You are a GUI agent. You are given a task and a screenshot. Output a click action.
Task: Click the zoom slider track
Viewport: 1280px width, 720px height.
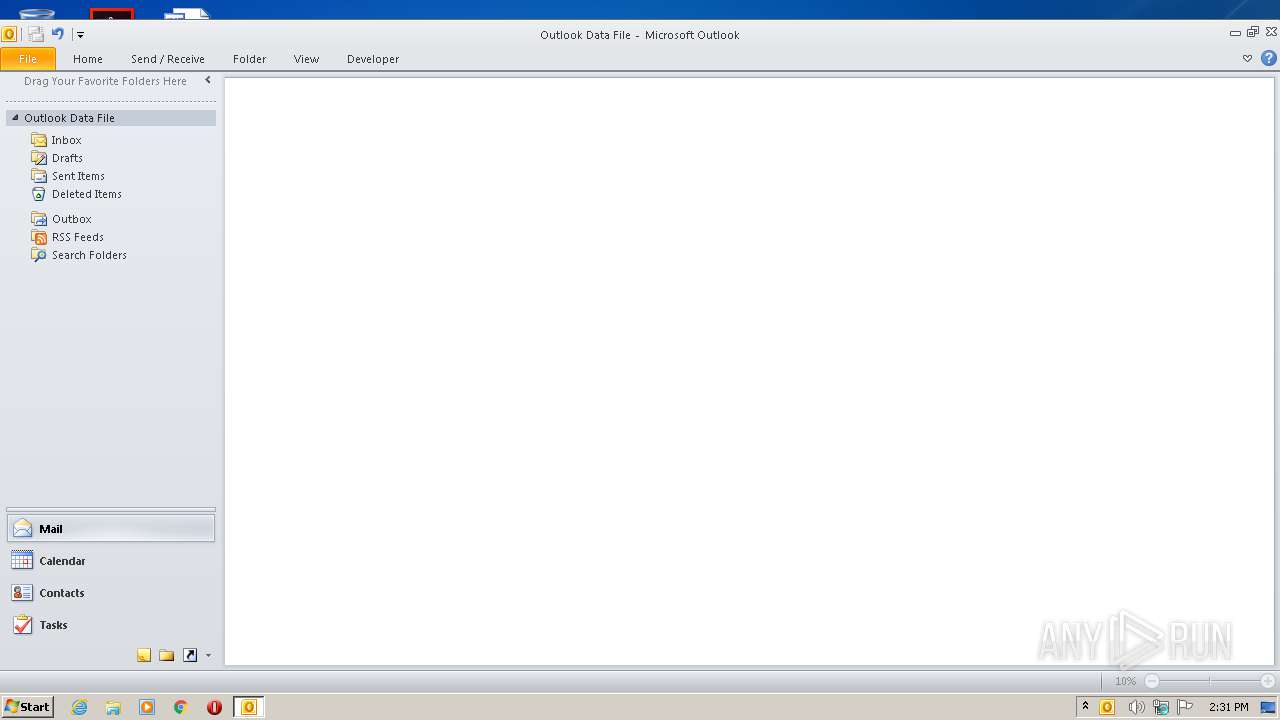click(1210, 681)
